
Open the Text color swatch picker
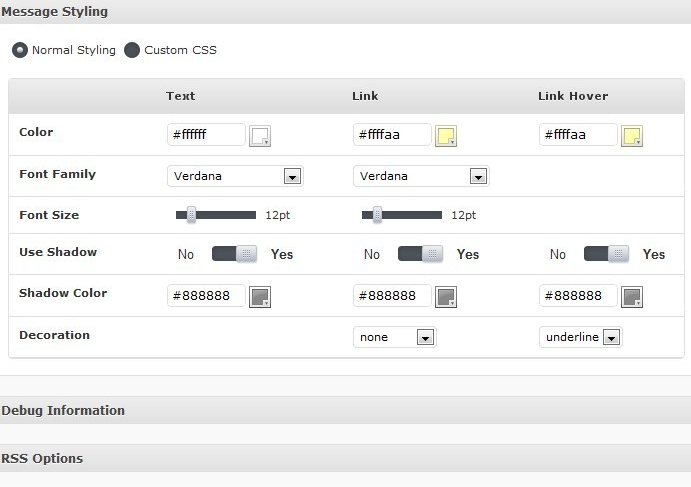pyautogui.click(x=260, y=136)
